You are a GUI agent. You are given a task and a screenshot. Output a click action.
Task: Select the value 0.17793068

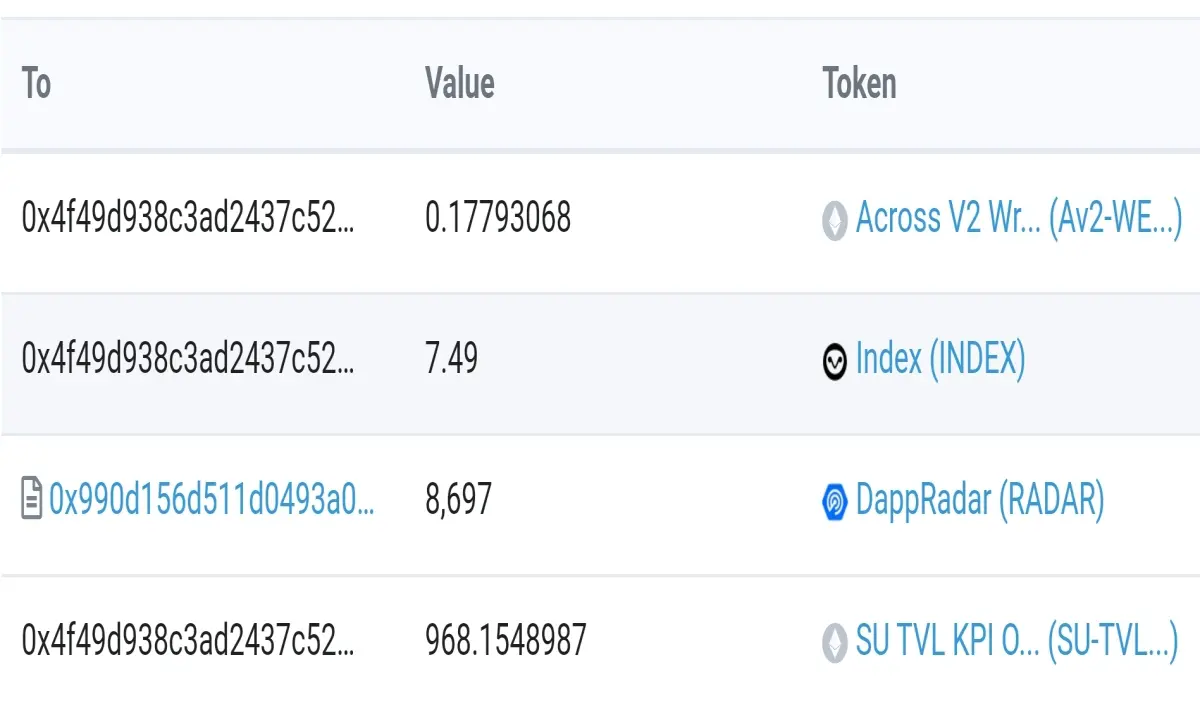498,218
